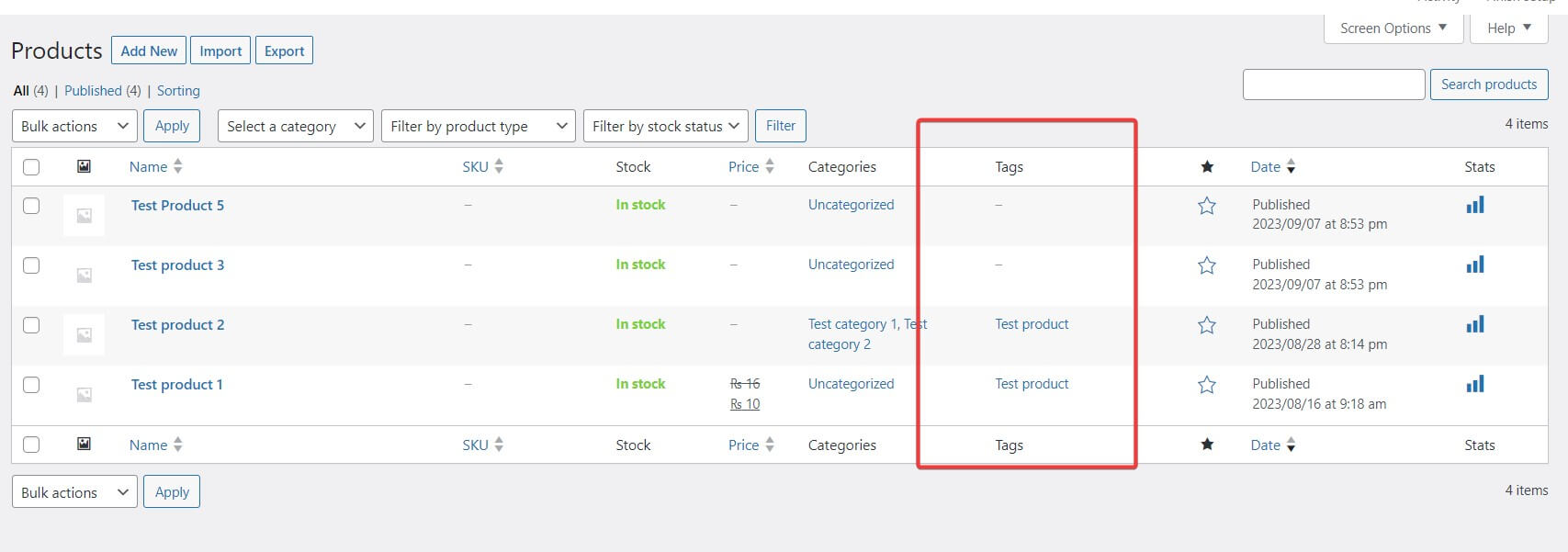1568x552 pixels.
Task: Toggle featured star on Test product 3
Action: pos(1207,265)
